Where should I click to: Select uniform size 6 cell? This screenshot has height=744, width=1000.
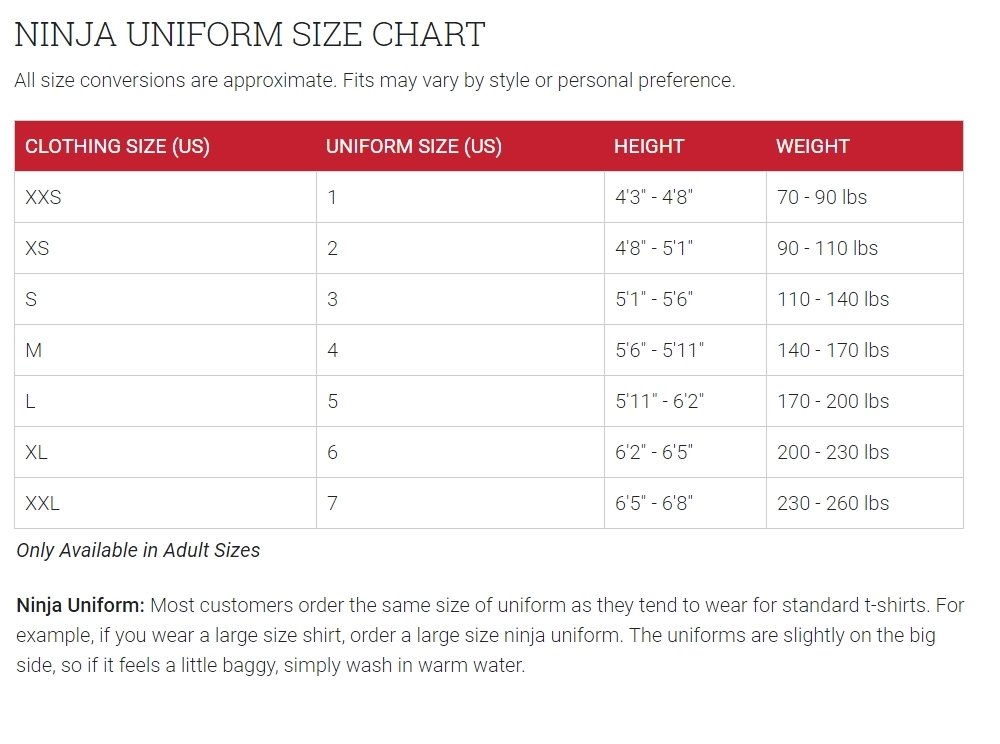(333, 452)
